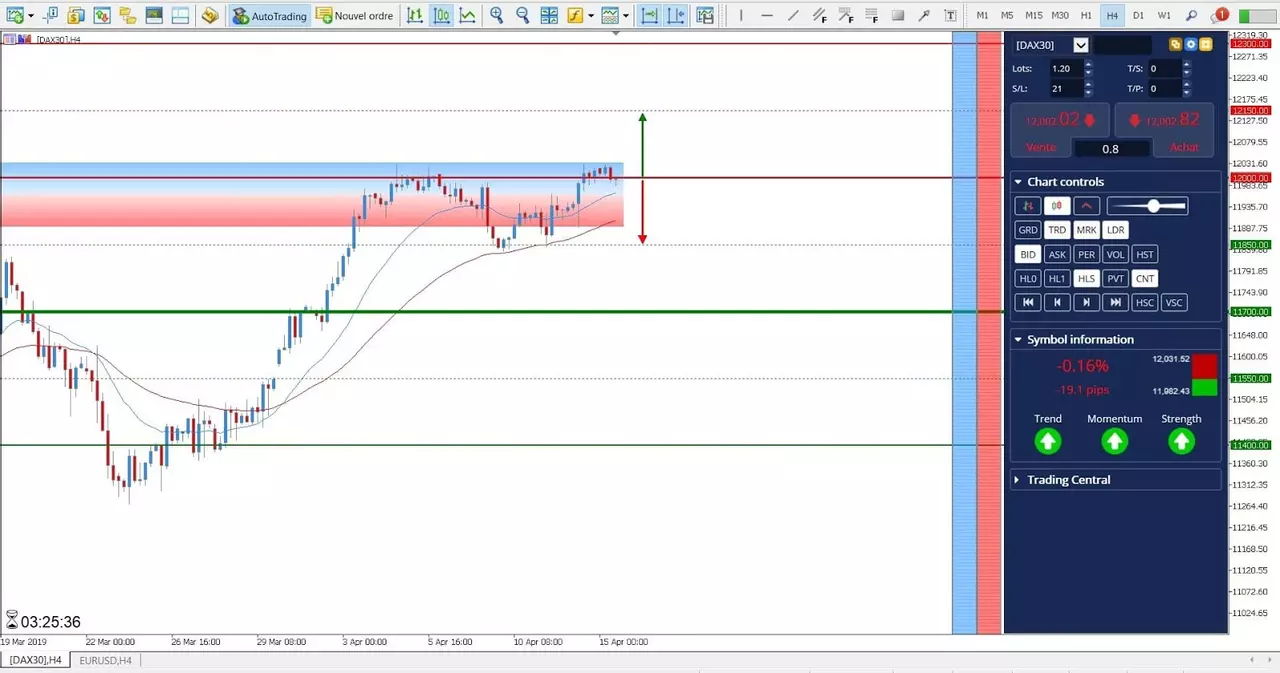This screenshot has height=673, width=1280.
Task: Click the HSC button
Action: (x=1145, y=302)
